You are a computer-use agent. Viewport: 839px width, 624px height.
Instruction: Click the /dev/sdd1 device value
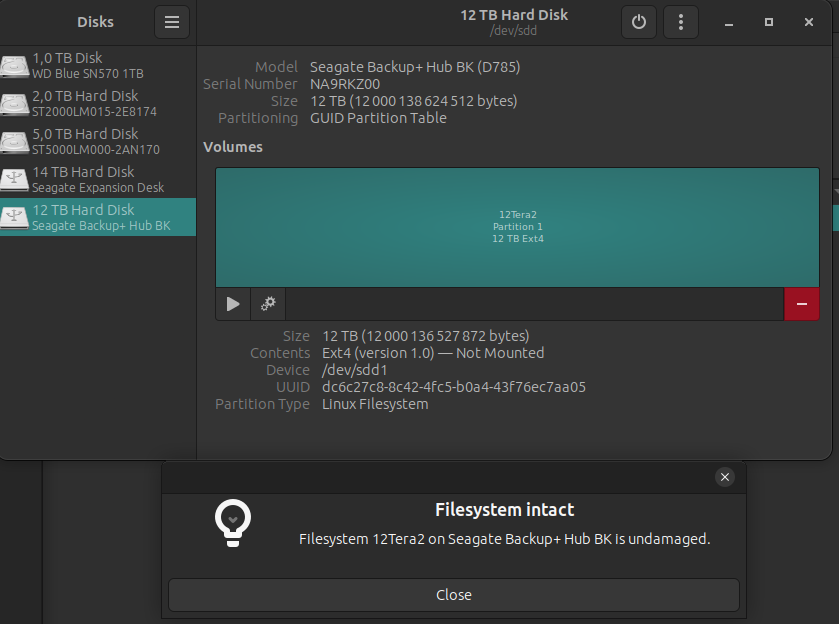pyautogui.click(x=355, y=370)
